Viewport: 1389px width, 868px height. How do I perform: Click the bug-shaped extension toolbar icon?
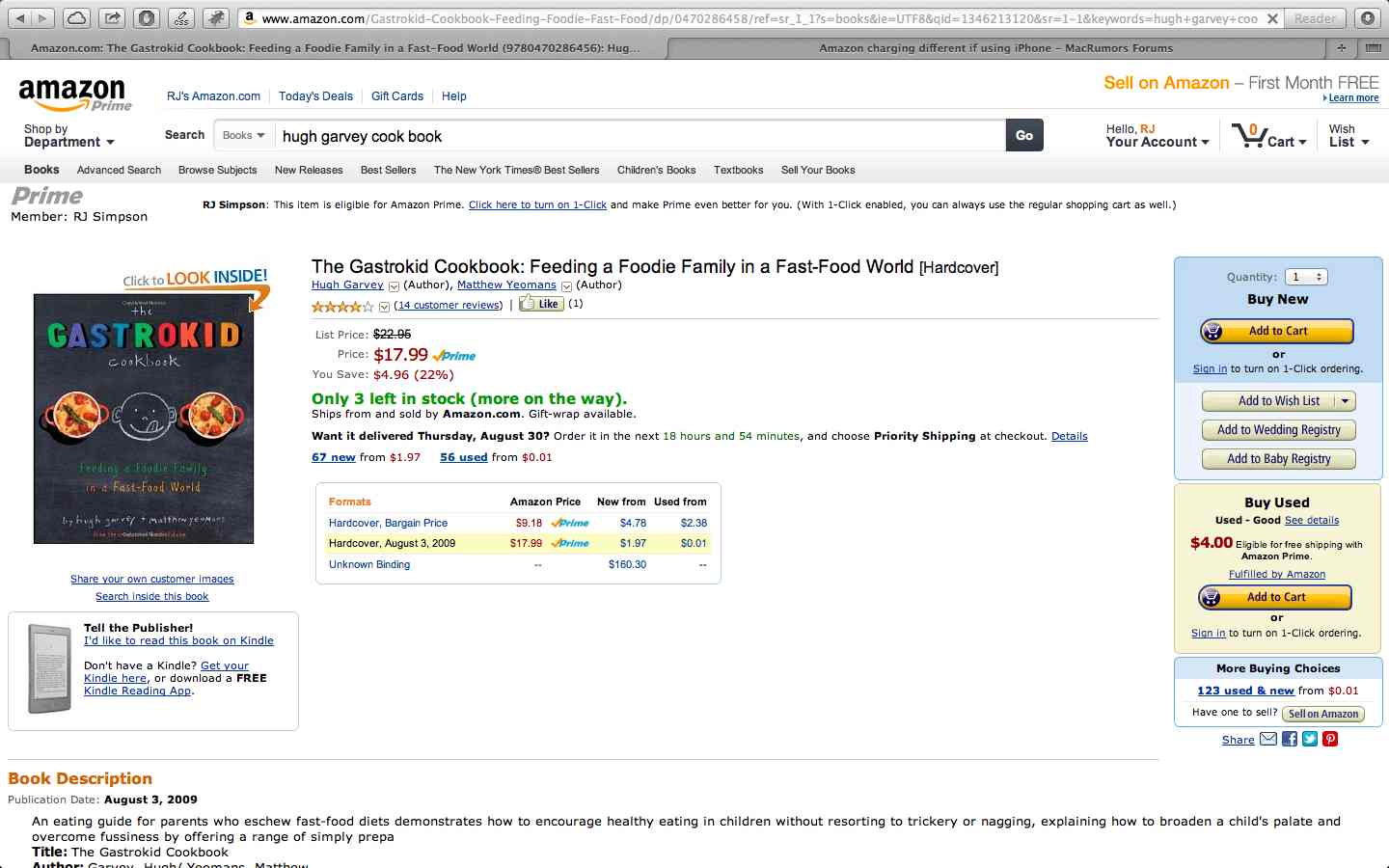pos(216,17)
